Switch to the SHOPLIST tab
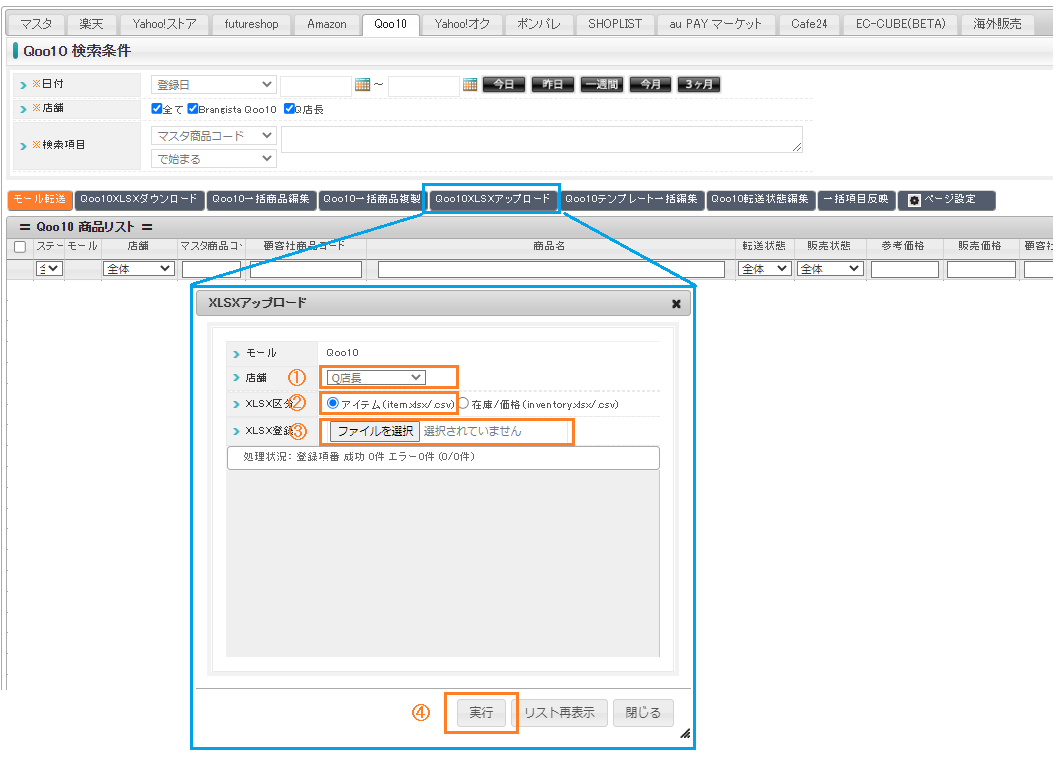The width and height of the screenshot is (1053, 758). pyautogui.click(x=615, y=24)
